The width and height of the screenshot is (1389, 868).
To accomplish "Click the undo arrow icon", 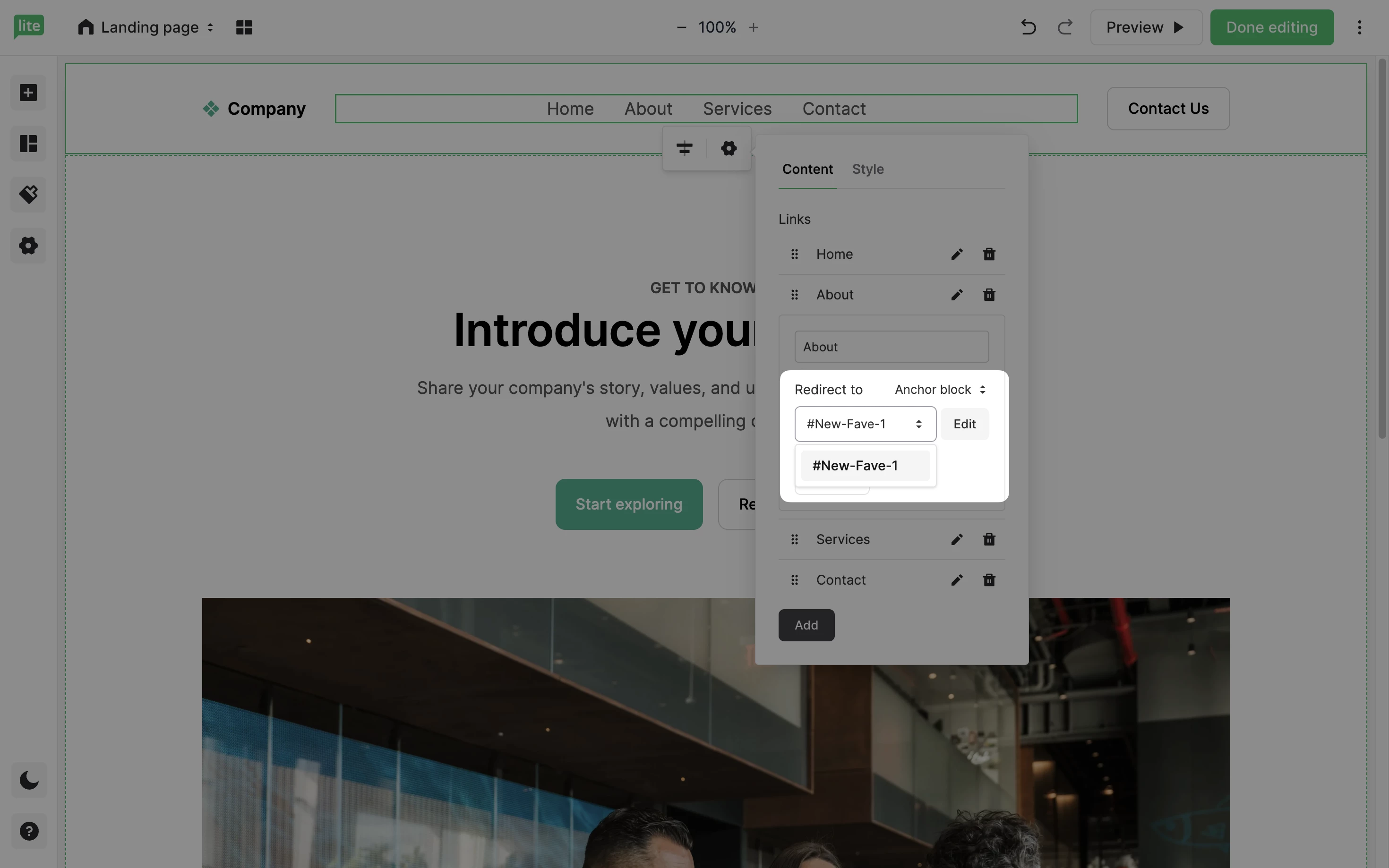I will [x=1028, y=27].
